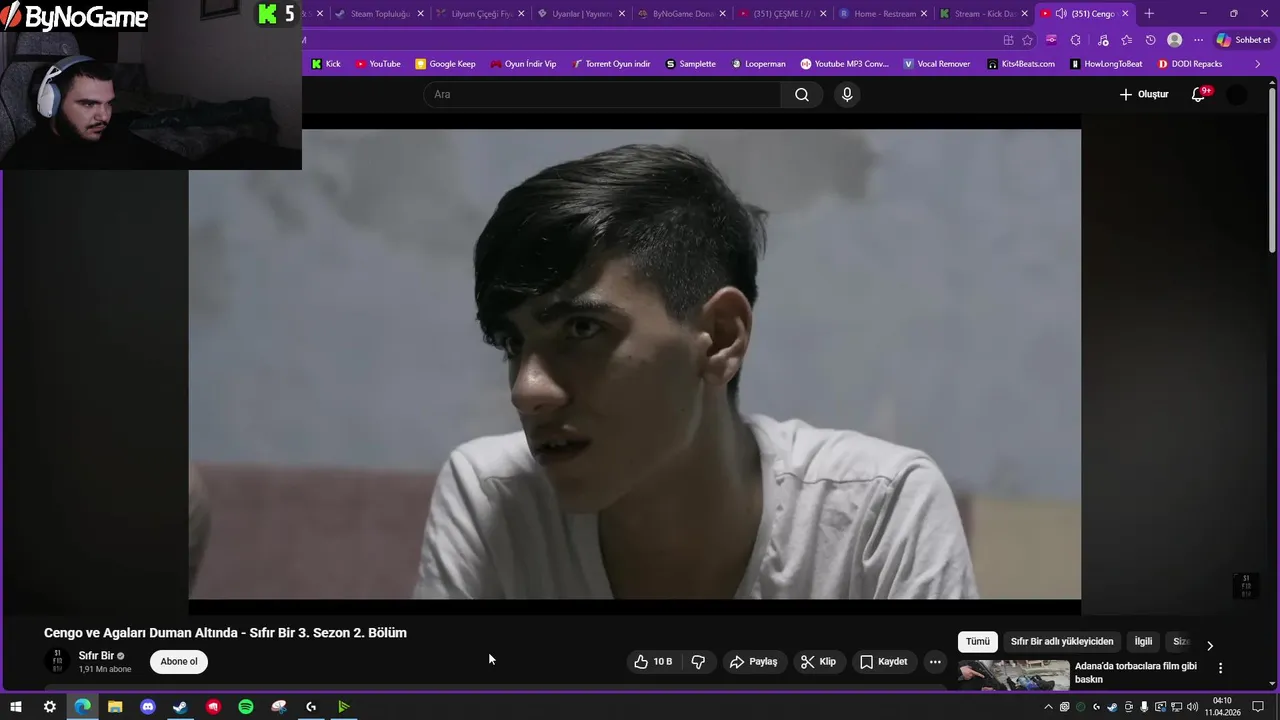Viewport: 1280px width, 720px height.
Task: Click the Klip clip button
Action: (x=818, y=662)
